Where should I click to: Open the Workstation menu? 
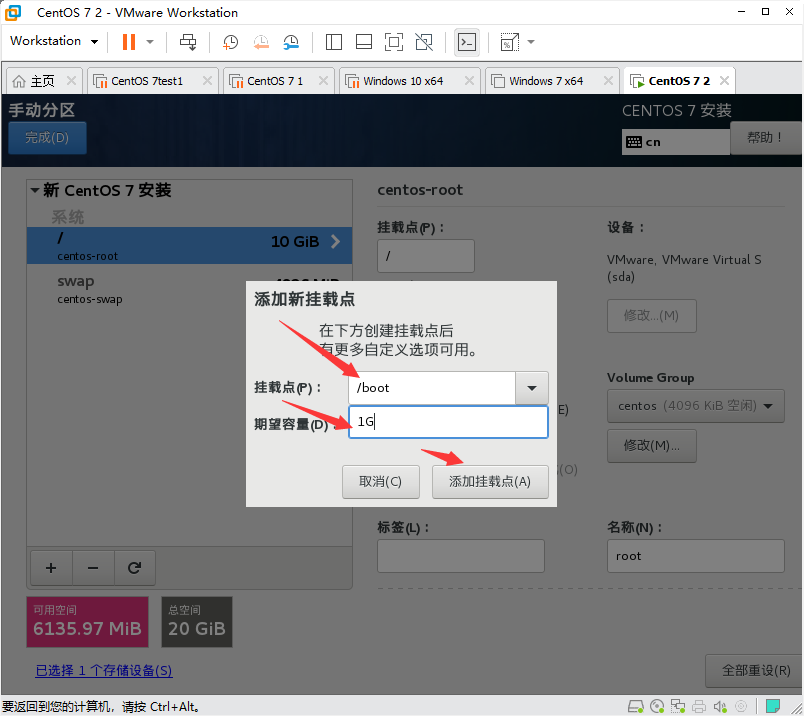coord(53,41)
